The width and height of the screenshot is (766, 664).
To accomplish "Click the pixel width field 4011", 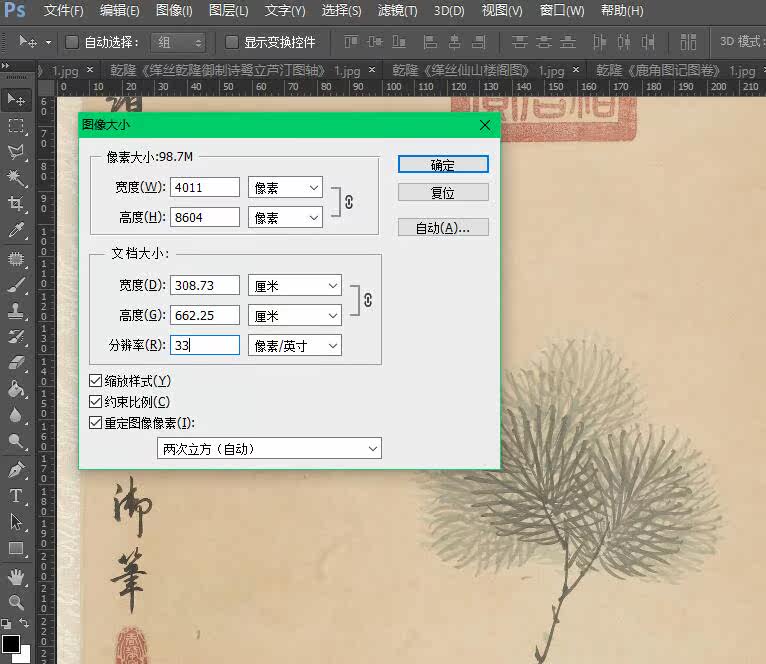I will tap(205, 188).
